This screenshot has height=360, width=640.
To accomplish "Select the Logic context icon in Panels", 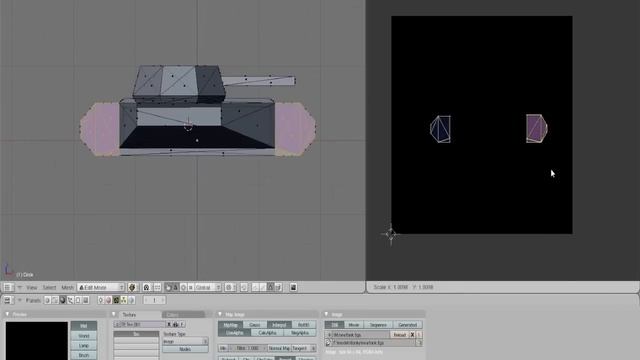I will pyautogui.click(x=47, y=300).
